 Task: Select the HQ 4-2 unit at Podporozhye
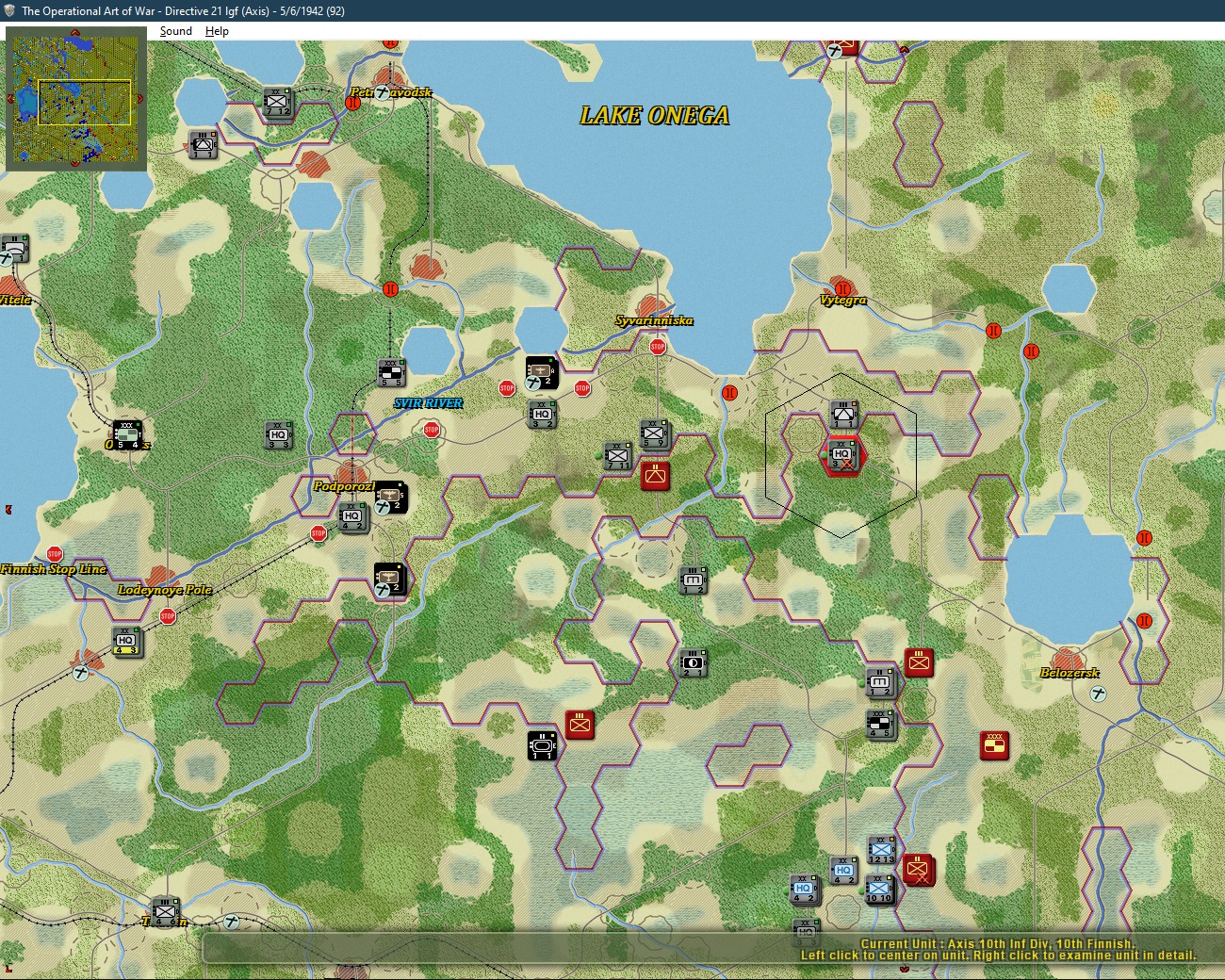point(352,517)
